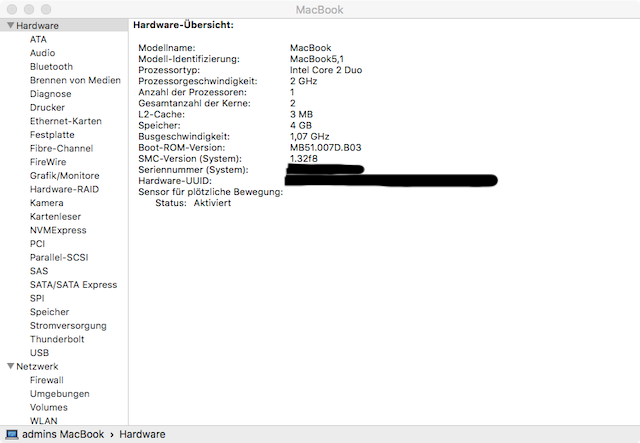Select ATA in the sidebar
This screenshot has width=640, height=443.
38,39
